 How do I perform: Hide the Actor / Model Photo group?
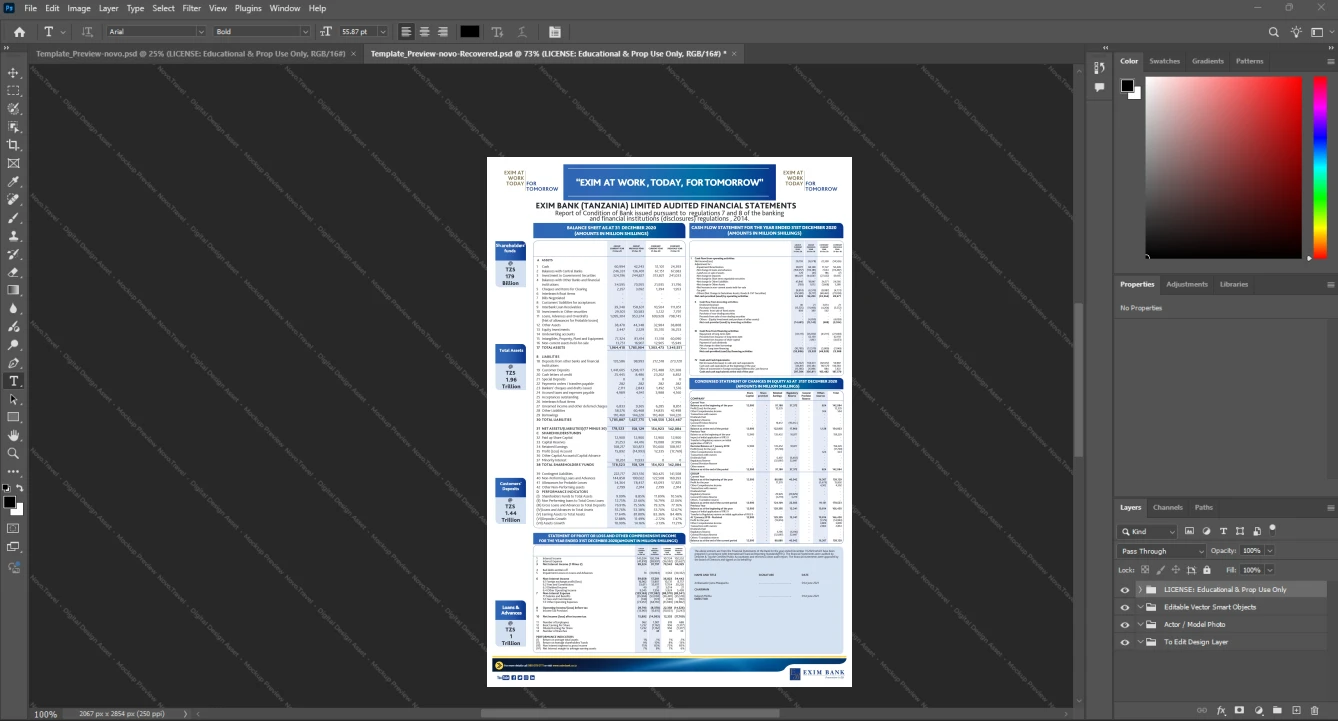point(1125,625)
